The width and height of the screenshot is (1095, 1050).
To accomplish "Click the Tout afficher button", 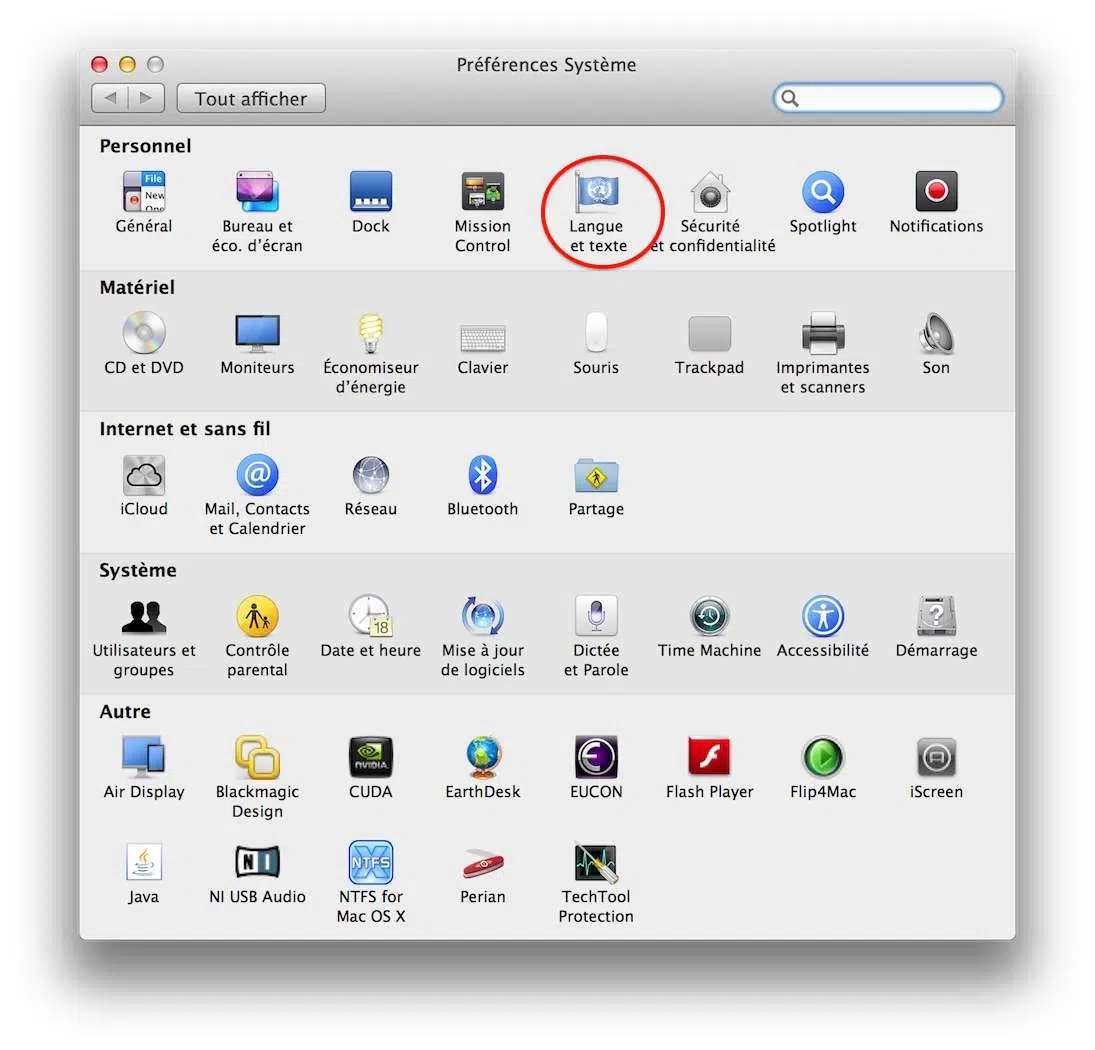I will [x=251, y=98].
